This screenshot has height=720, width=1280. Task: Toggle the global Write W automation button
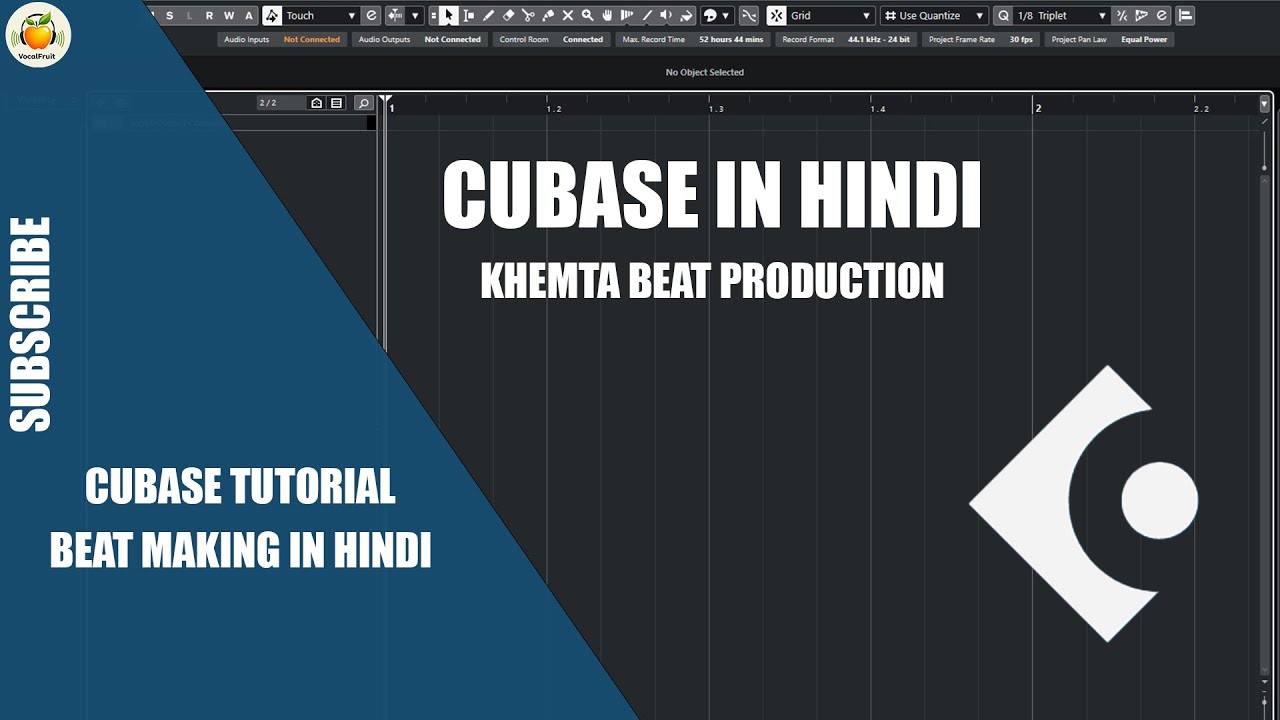click(229, 15)
